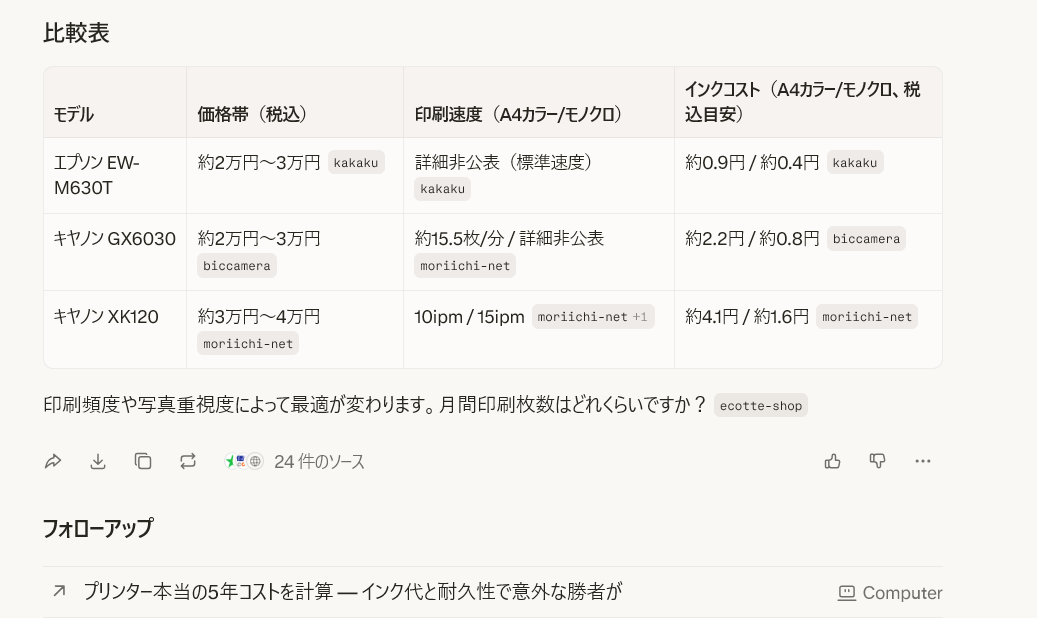
Task: Click the kakaku chip under 詳細非公表（標準速度）
Action: (x=442, y=188)
